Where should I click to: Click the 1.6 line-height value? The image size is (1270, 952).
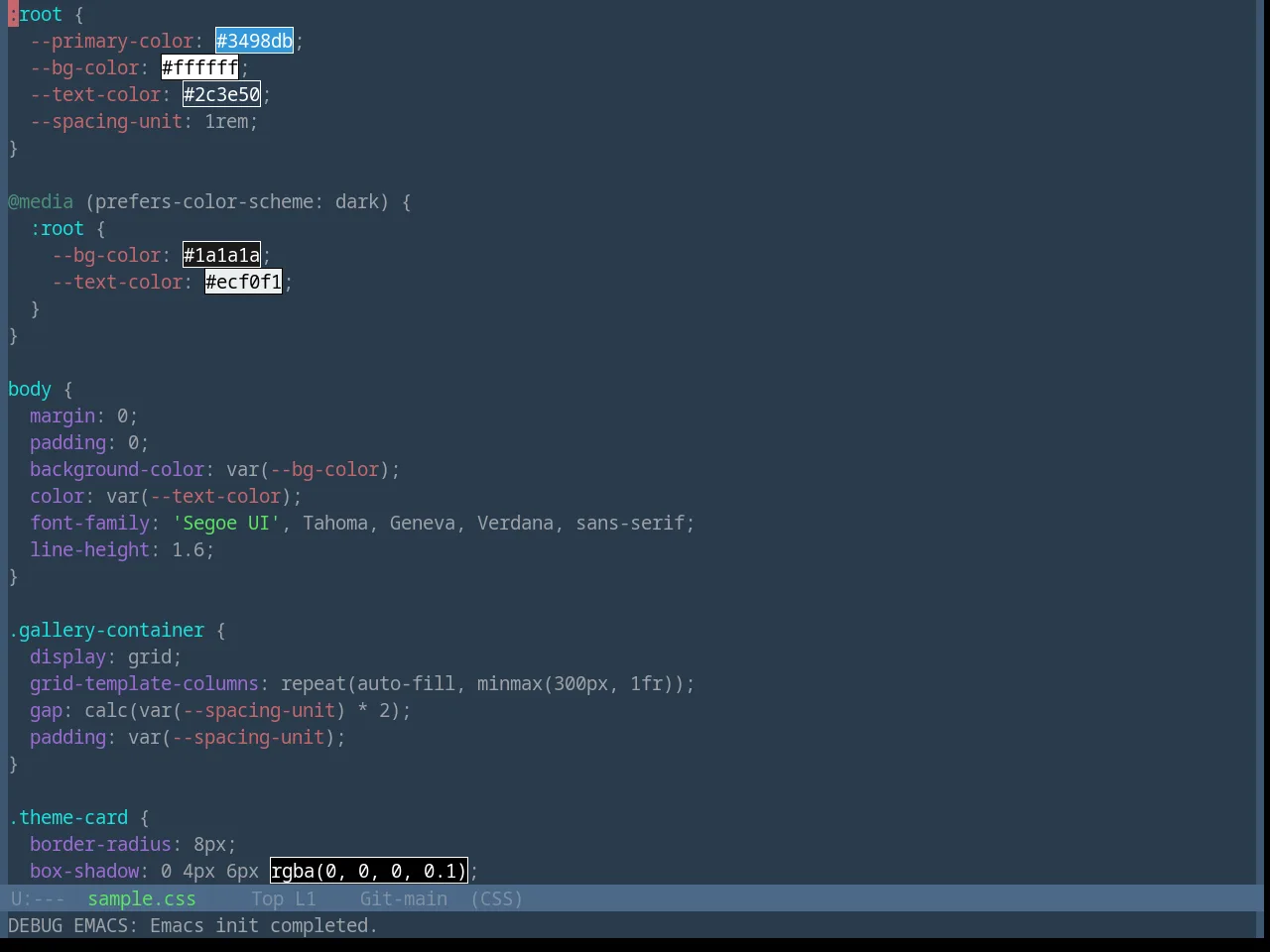[189, 549]
